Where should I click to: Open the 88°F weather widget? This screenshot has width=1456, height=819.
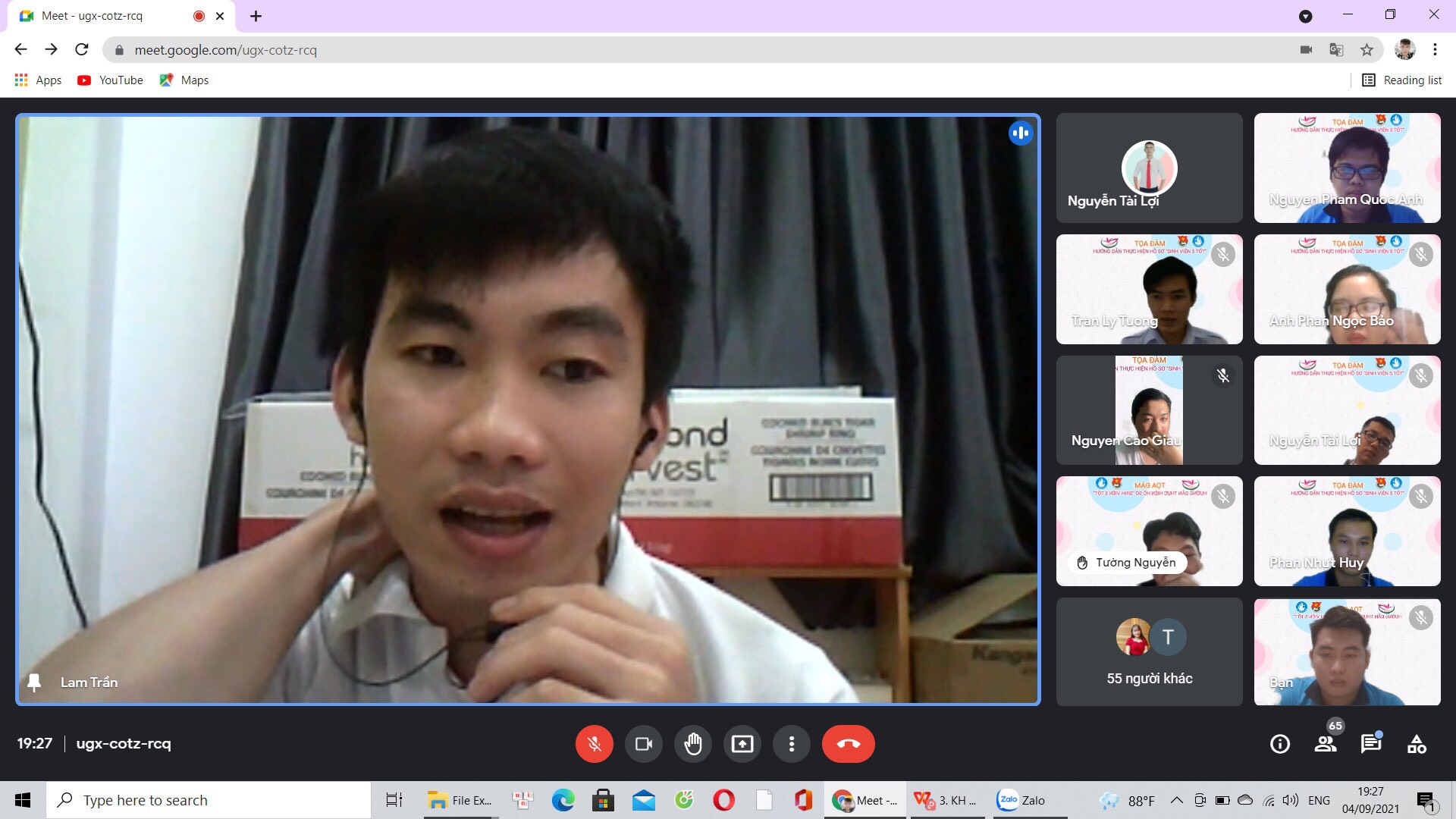click(1127, 800)
